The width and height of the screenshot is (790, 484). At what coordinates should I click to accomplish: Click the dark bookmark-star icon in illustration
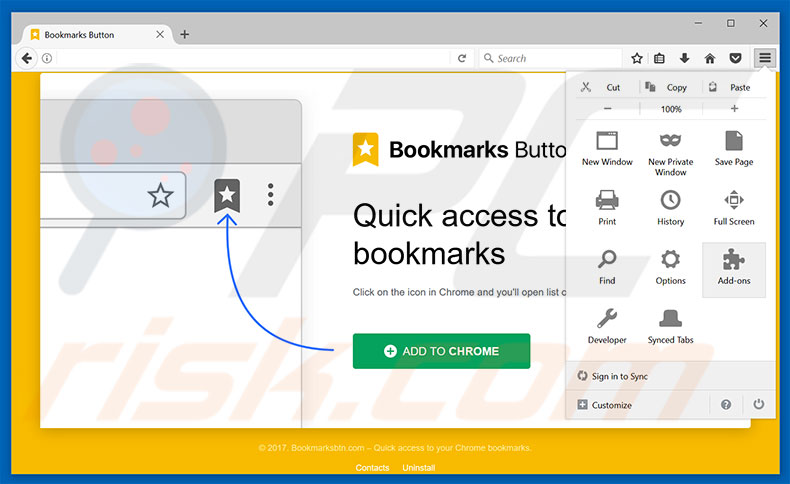227,196
